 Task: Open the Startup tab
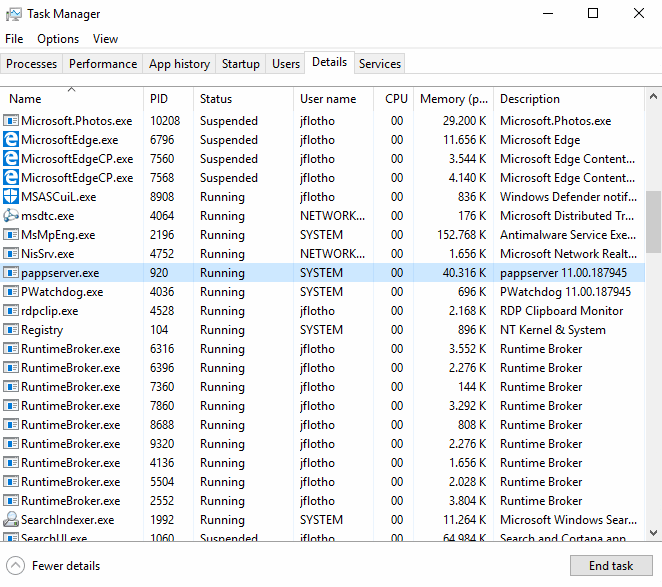pos(240,64)
